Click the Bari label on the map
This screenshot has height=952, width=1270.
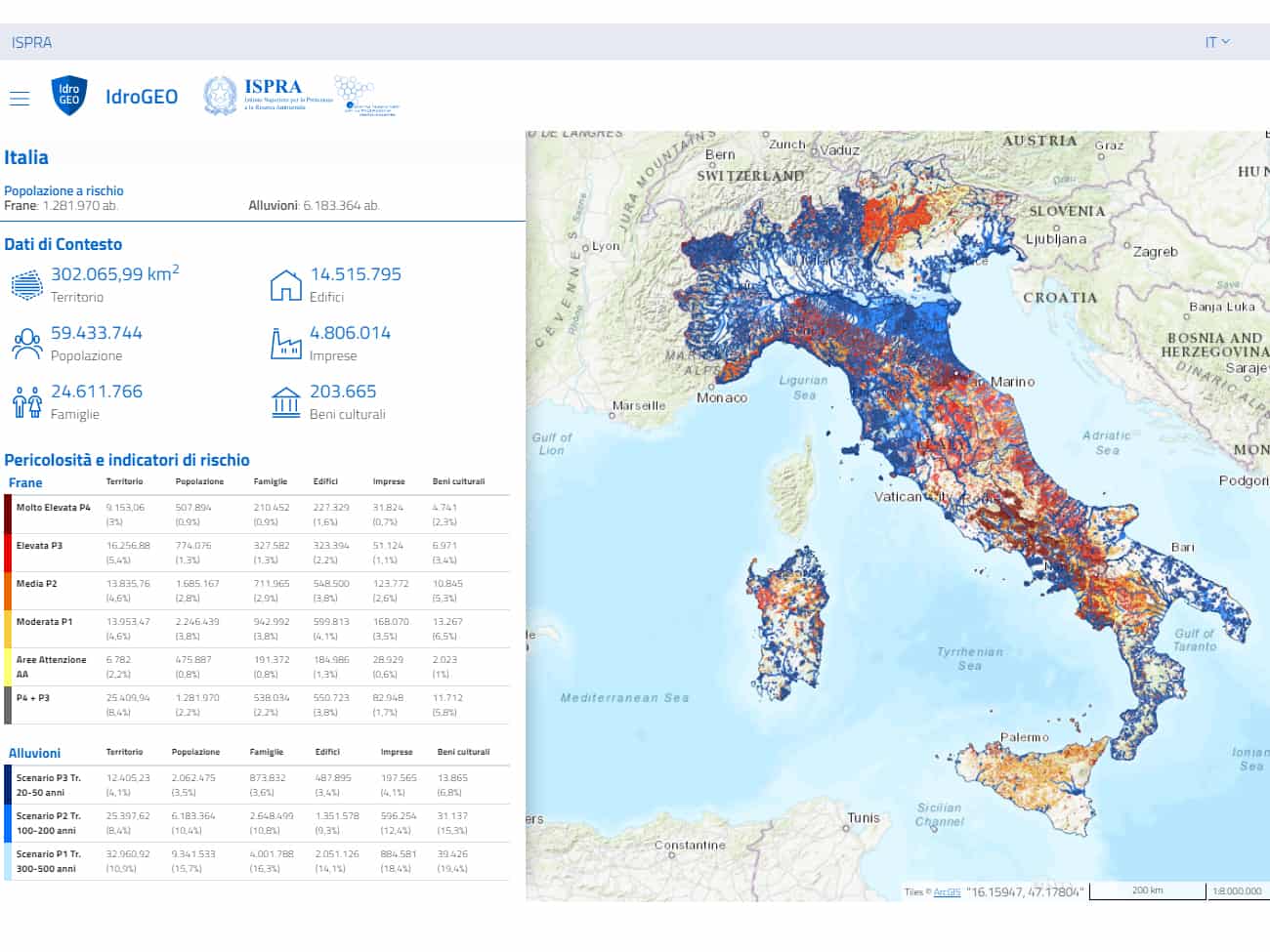(1183, 547)
